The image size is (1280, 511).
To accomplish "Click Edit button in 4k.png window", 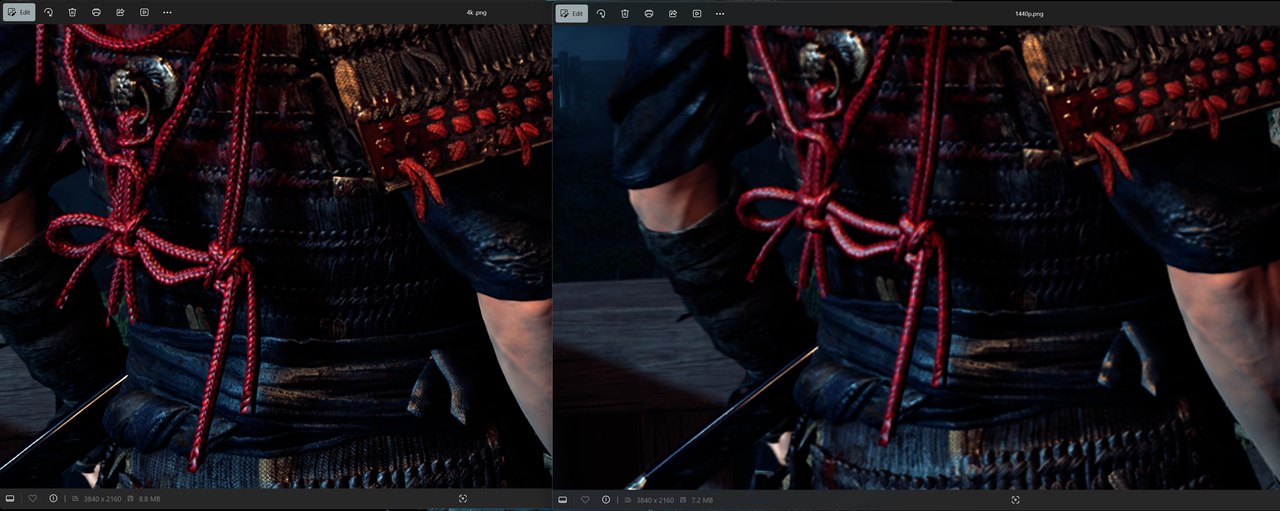I will point(19,13).
